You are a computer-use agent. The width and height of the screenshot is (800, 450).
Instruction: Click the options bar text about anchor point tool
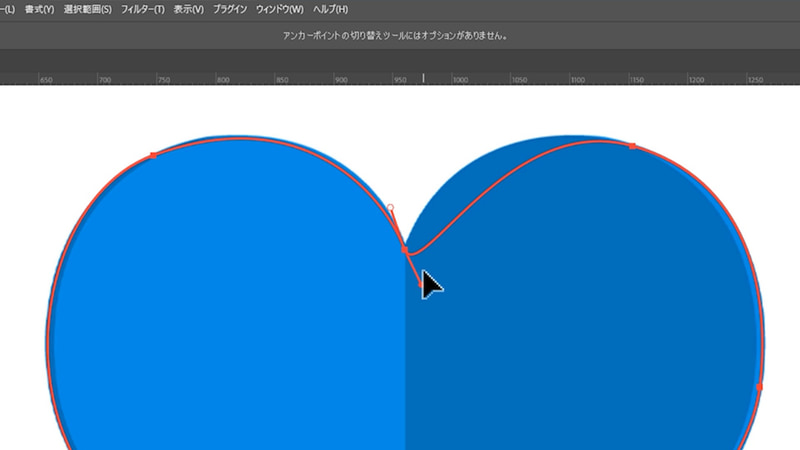coord(395,36)
